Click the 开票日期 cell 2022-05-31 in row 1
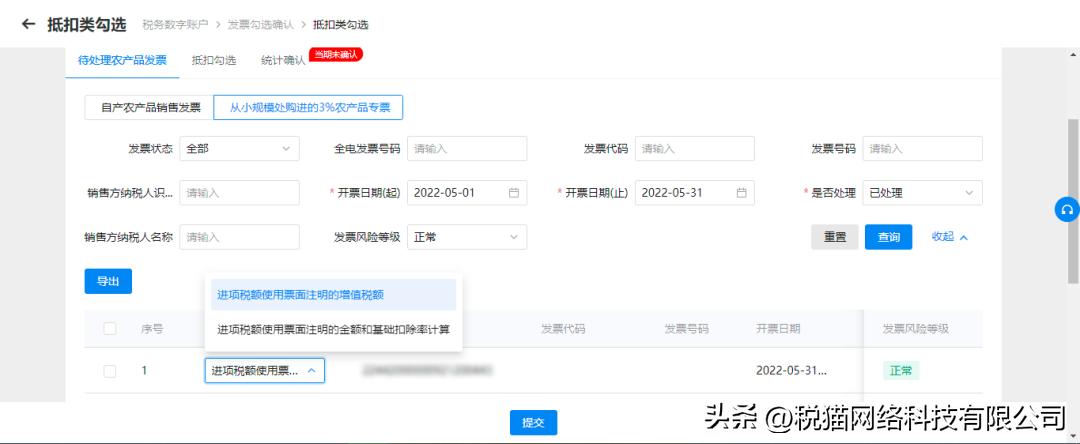The image size is (1080, 444). coord(791,370)
